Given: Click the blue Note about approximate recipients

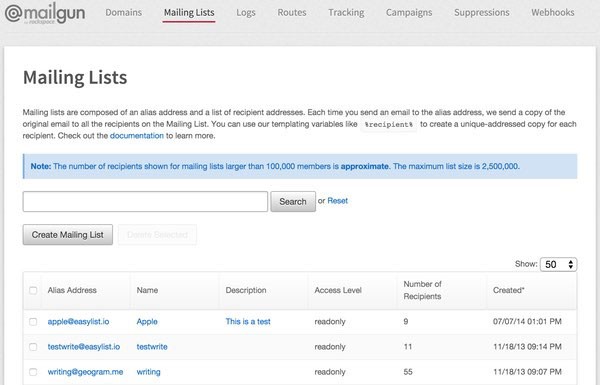Looking at the screenshot, I should point(300,166).
